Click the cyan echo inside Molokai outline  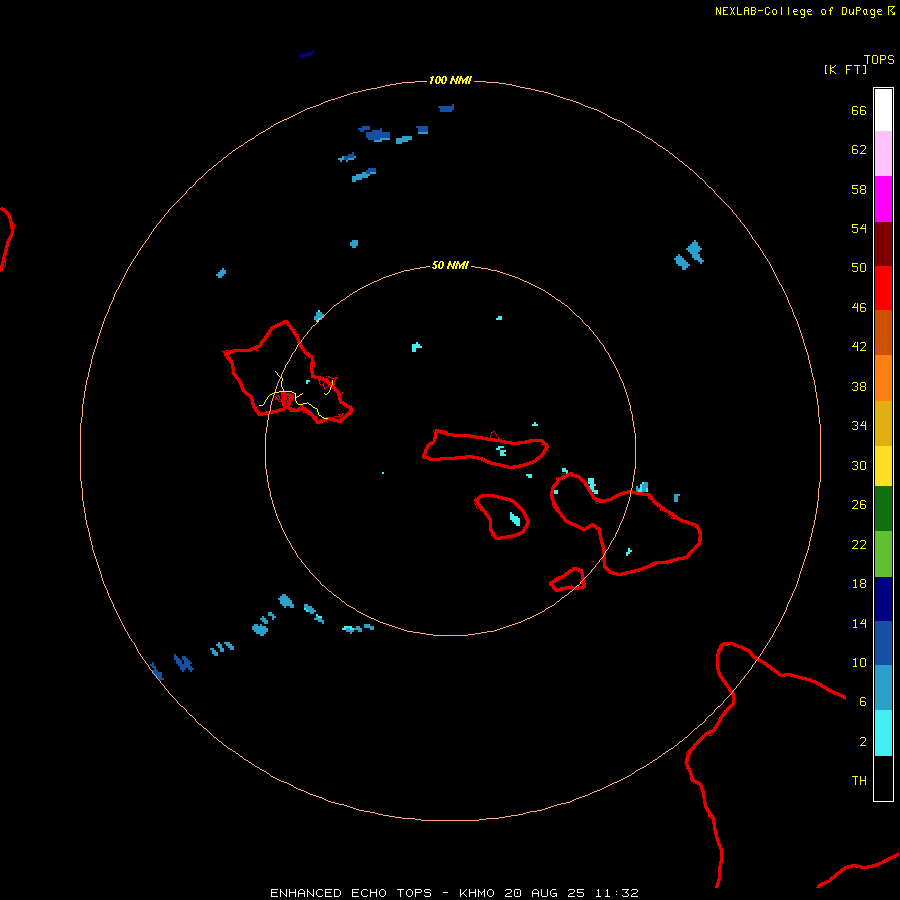point(502,451)
